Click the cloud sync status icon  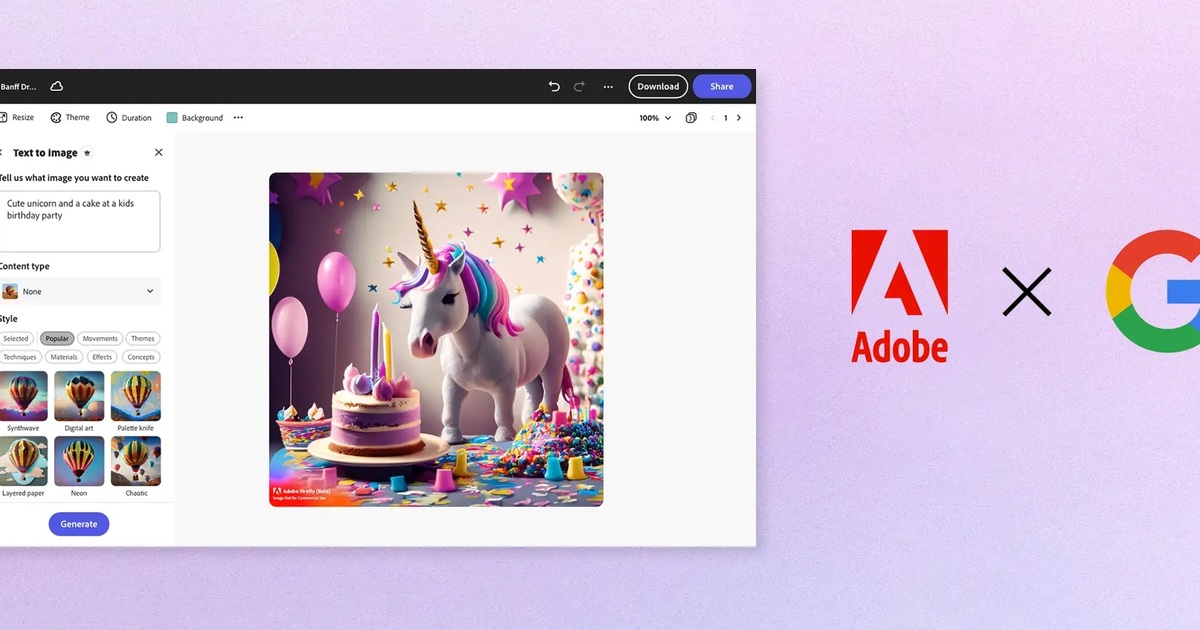(x=56, y=86)
